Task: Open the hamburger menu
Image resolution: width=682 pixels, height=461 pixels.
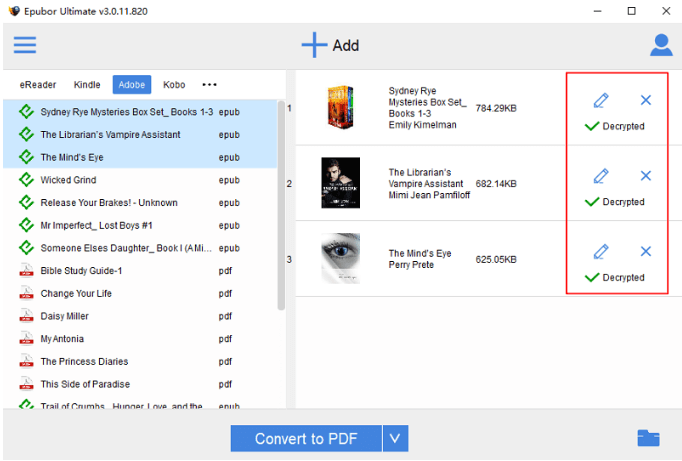Action: pyautogui.click(x=24, y=45)
